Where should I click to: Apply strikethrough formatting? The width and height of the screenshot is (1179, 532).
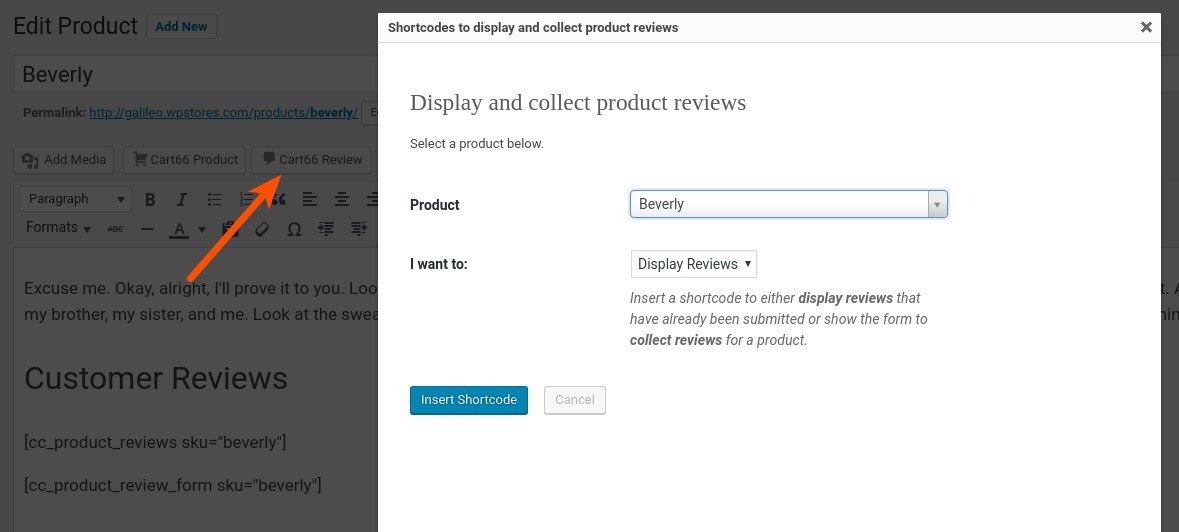click(115, 228)
